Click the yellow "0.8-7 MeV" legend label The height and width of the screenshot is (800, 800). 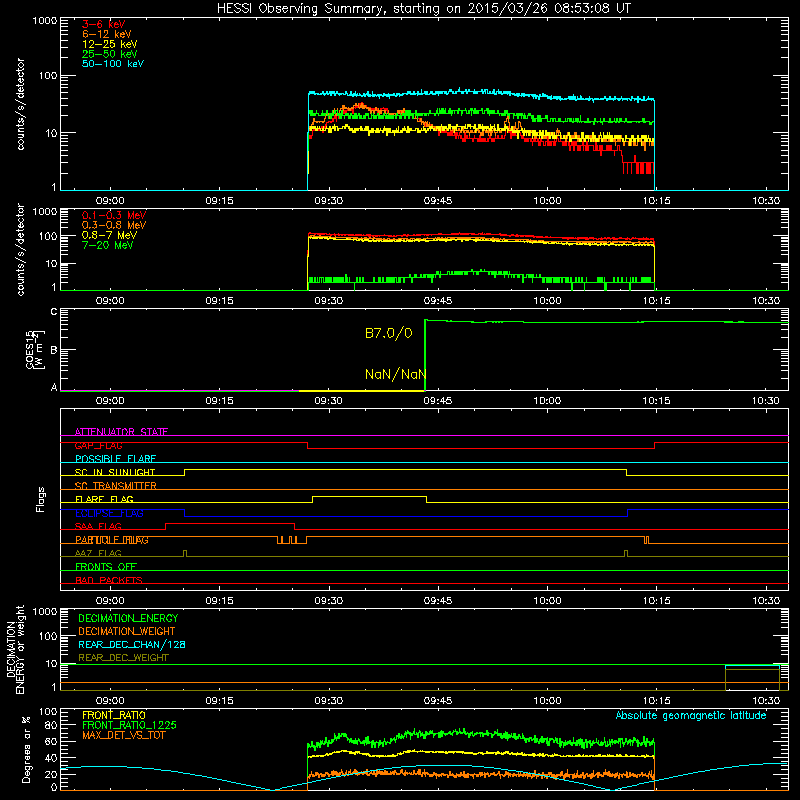(x=109, y=235)
